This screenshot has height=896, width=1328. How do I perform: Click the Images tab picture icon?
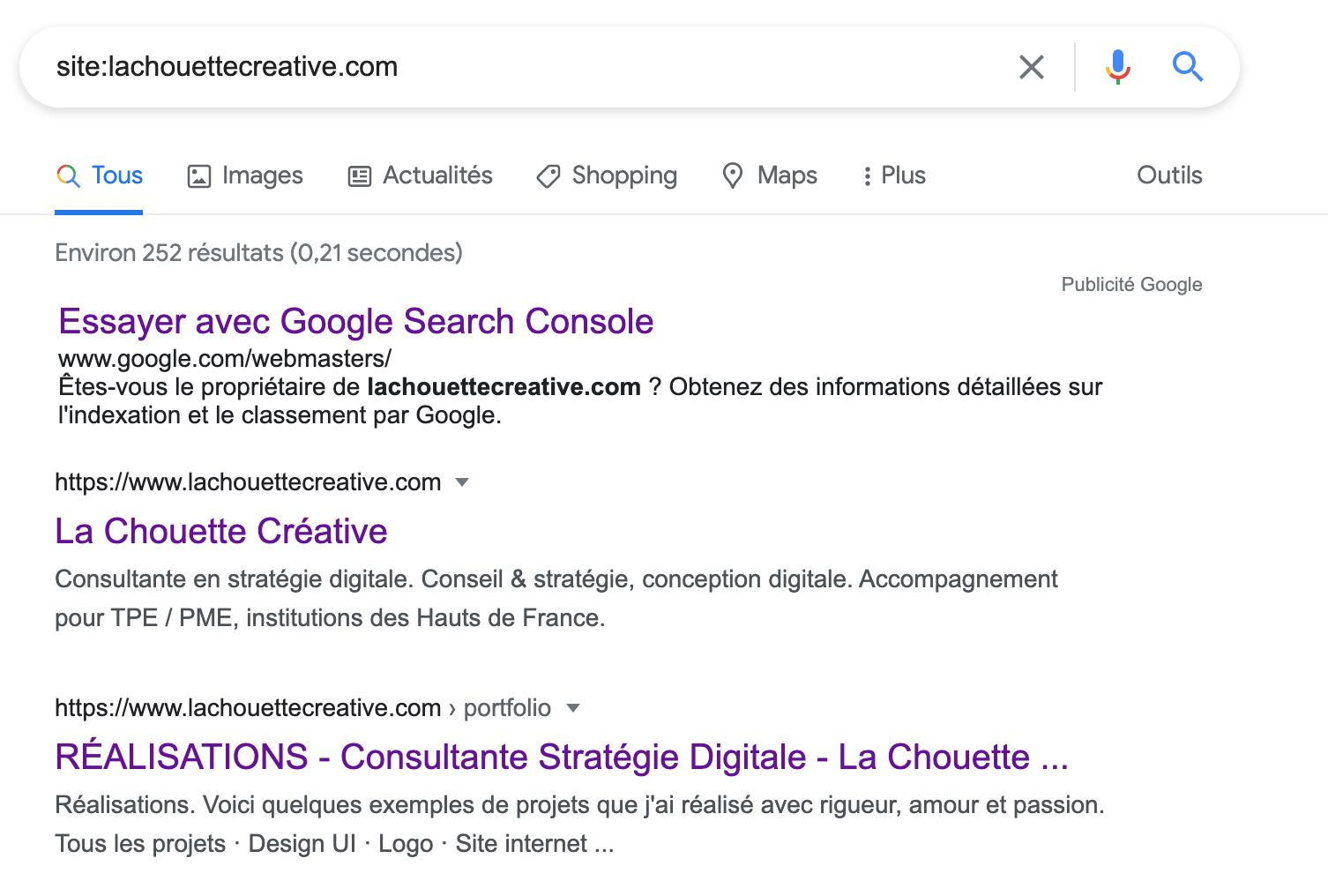pos(199,176)
